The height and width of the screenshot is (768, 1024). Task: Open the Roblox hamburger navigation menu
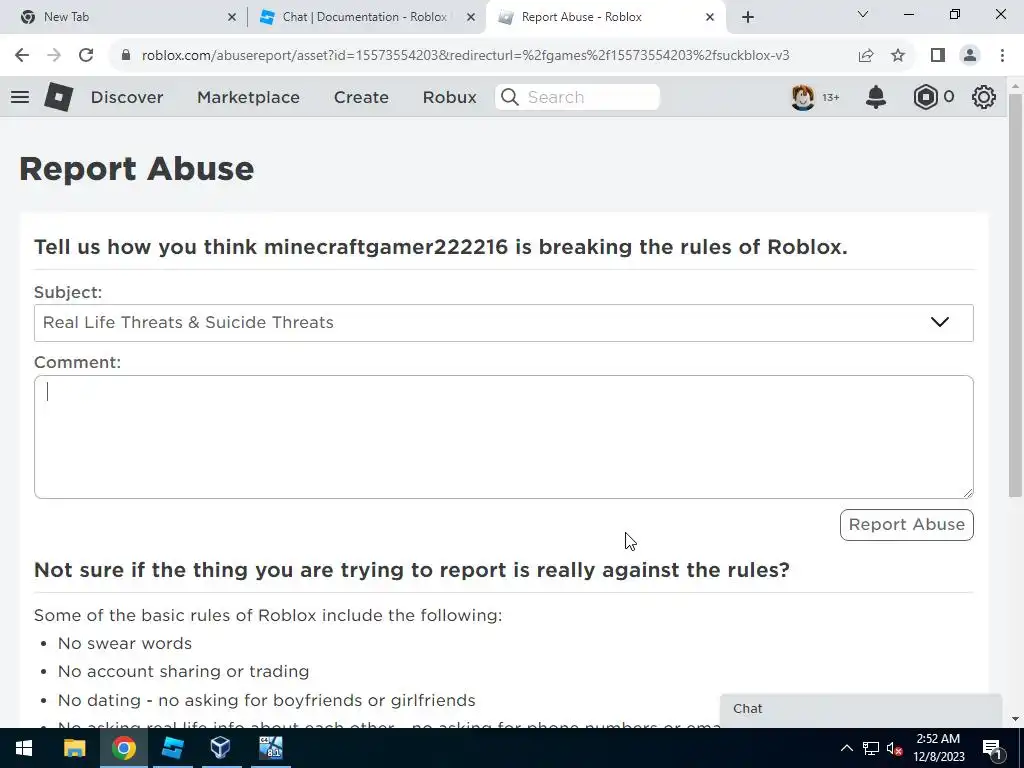pos(20,97)
